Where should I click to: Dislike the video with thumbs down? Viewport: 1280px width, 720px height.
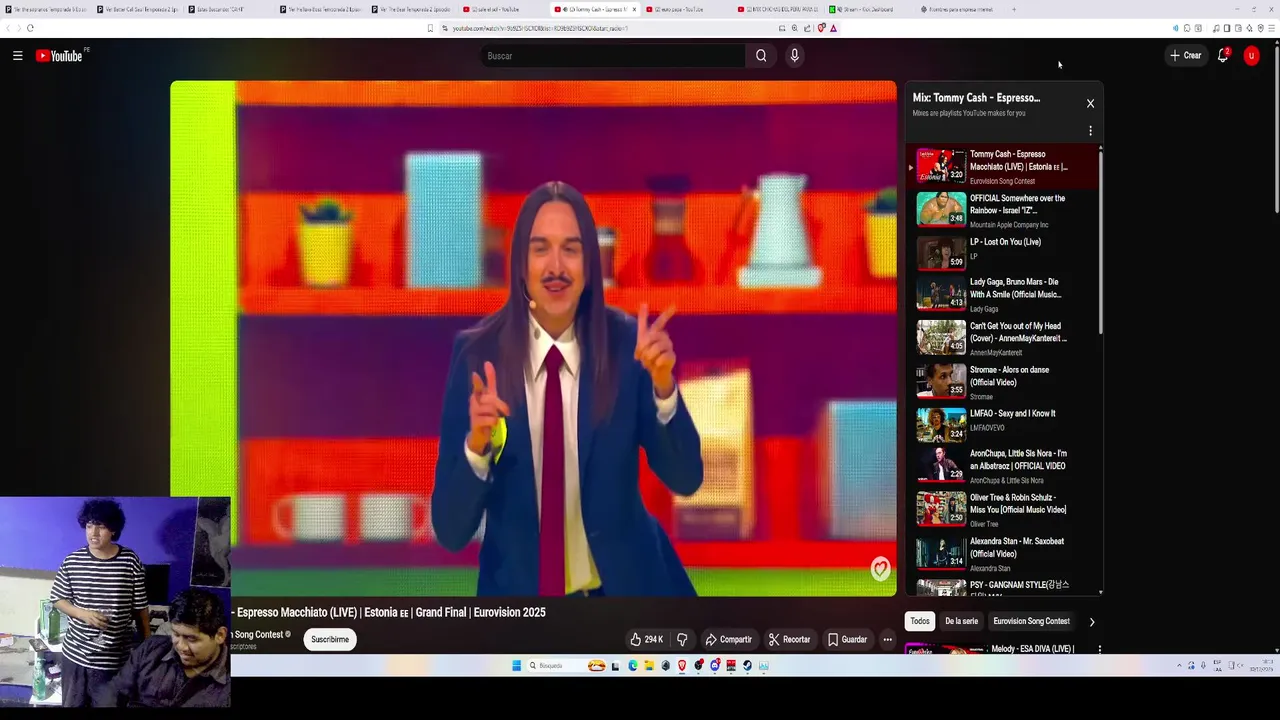[682, 639]
